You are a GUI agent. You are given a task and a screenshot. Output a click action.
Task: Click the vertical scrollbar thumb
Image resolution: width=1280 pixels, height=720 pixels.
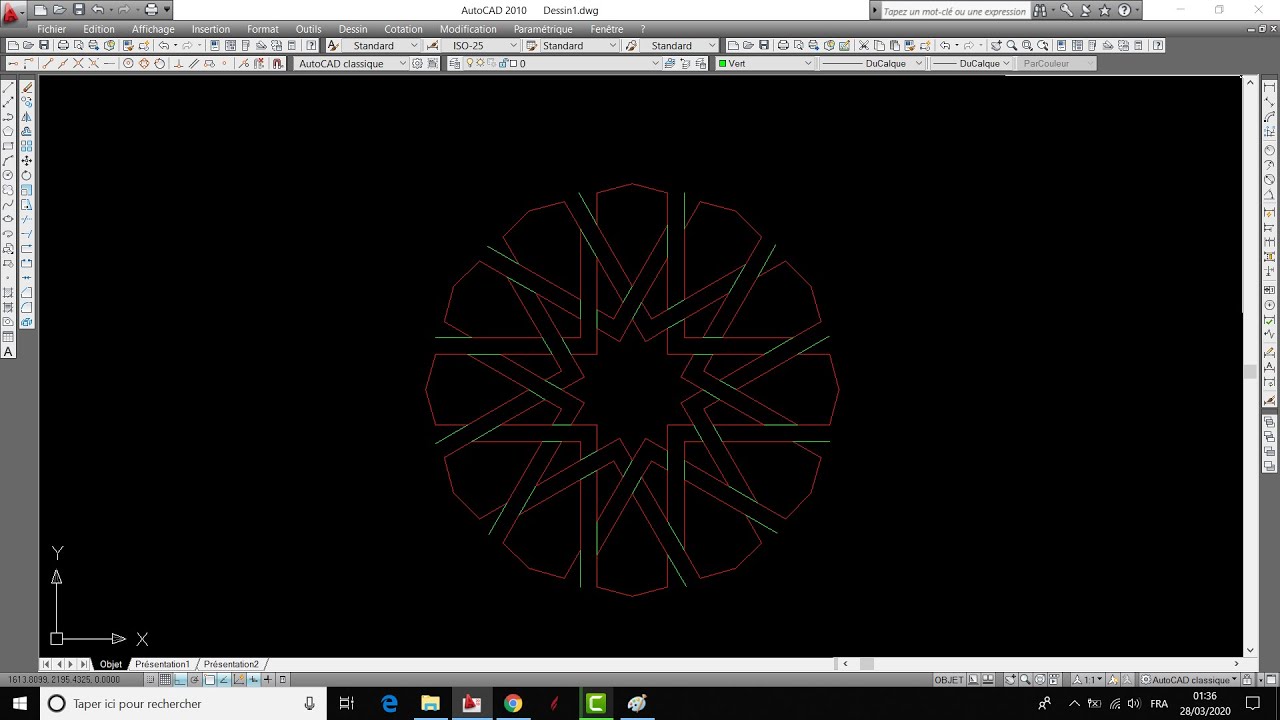[x=1250, y=372]
